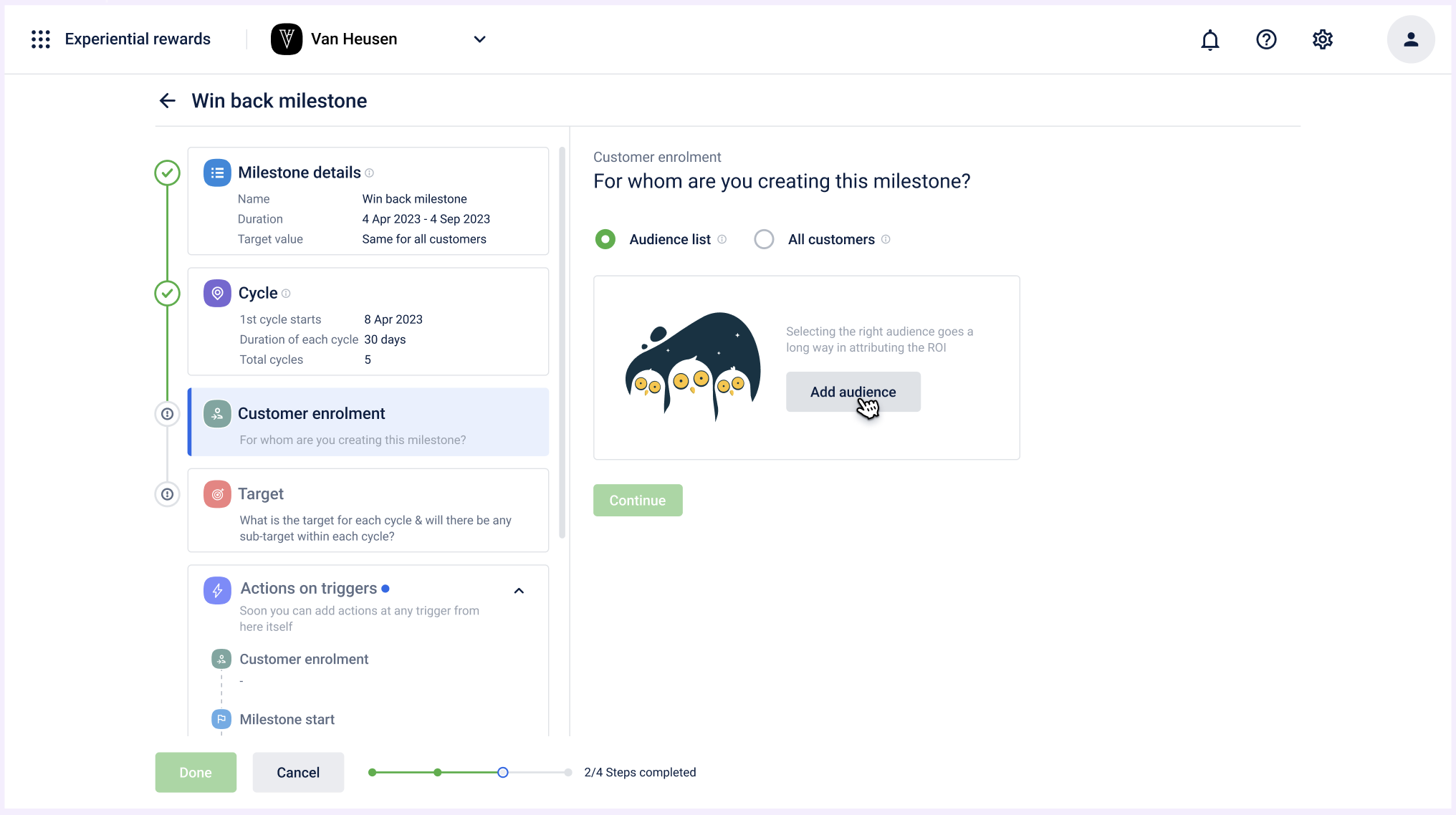Viewport: 1456px width, 815px height.
Task: Open the help question mark icon
Action: pos(1266,39)
